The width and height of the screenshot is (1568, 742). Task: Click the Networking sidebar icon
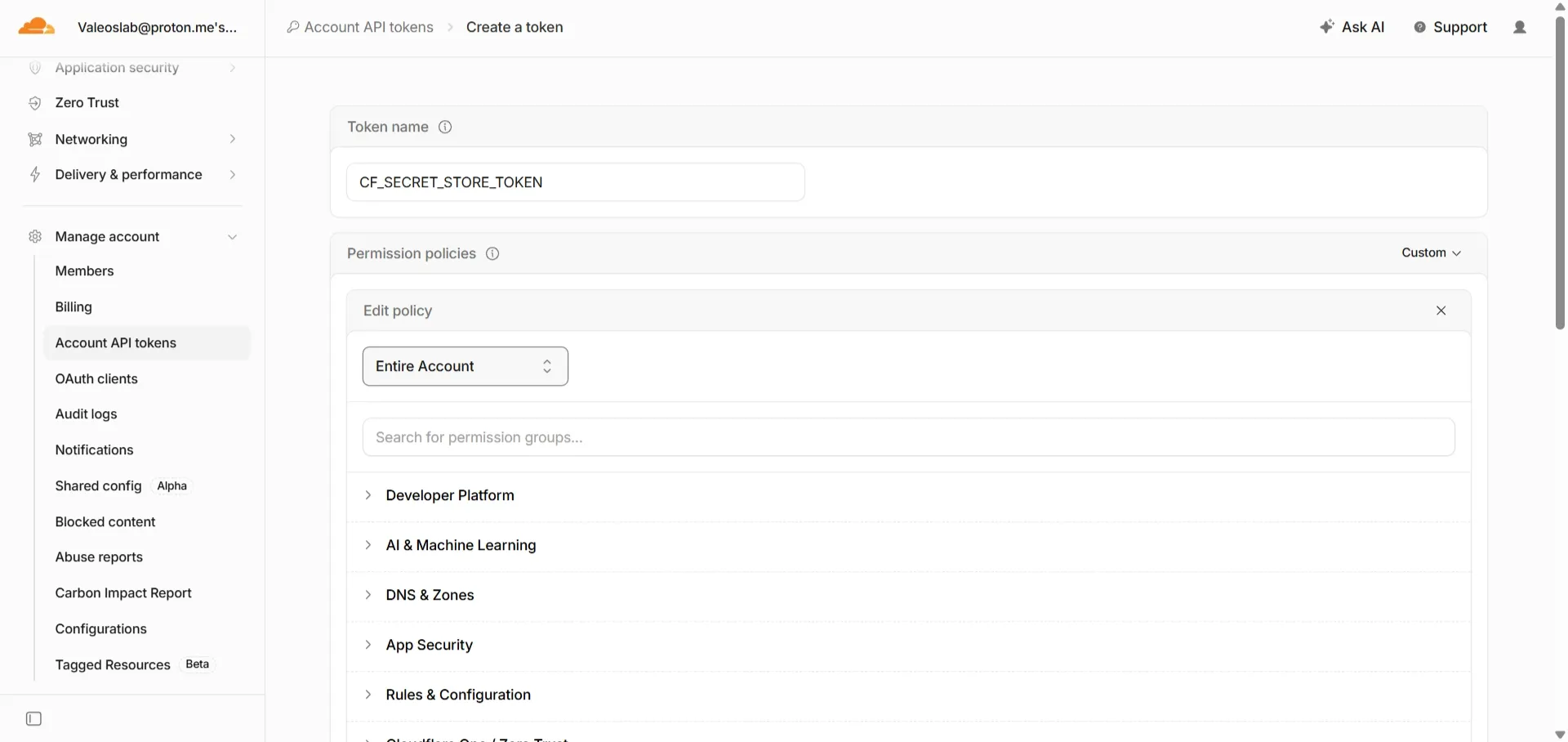point(35,139)
